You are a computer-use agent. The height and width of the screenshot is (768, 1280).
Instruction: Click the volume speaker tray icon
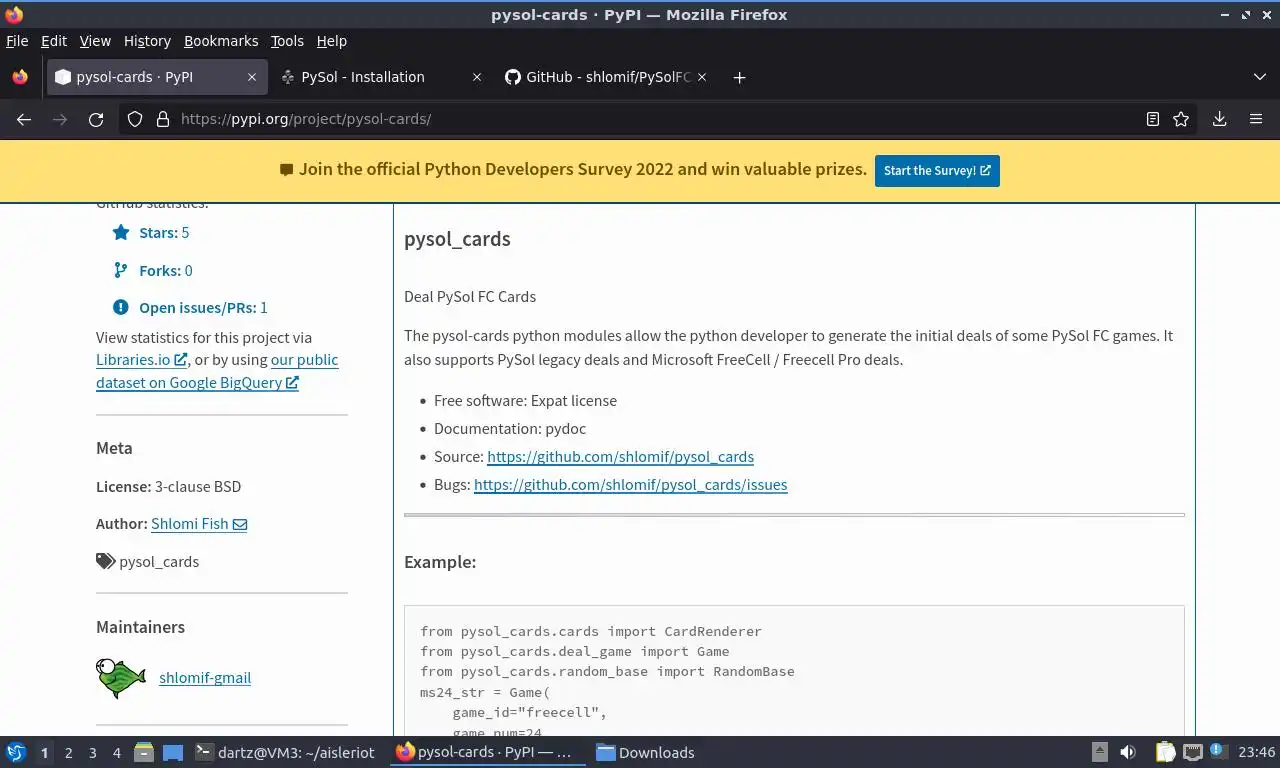(x=1128, y=752)
